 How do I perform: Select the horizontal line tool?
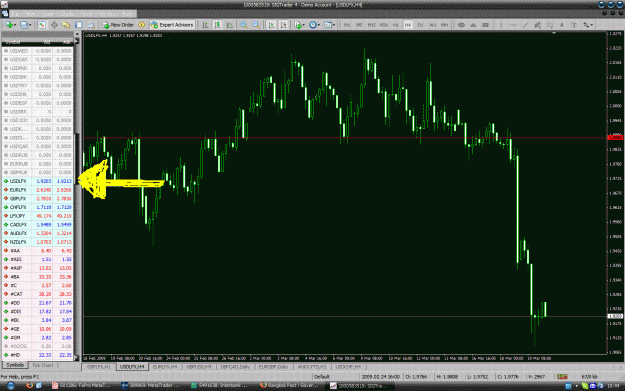click(x=513, y=25)
